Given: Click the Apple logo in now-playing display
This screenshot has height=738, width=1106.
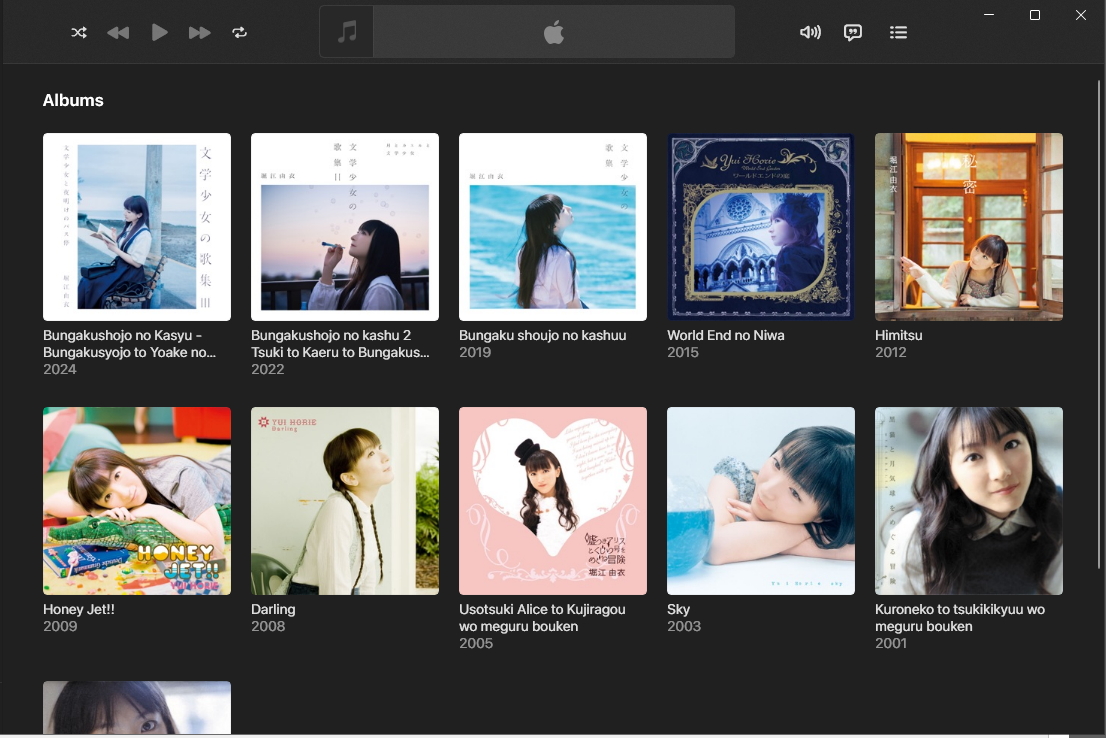Looking at the screenshot, I should pyautogui.click(x=554, y=32).
